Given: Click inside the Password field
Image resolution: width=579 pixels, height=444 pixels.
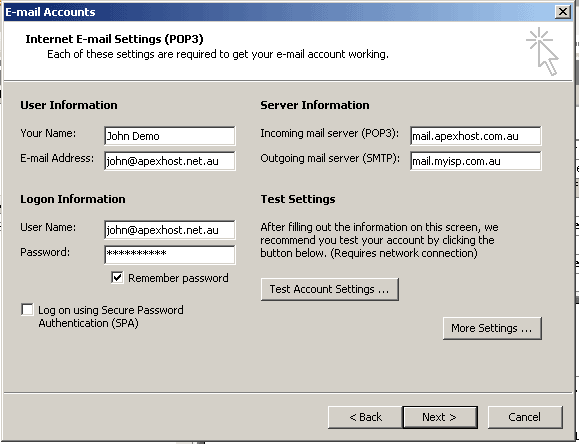Looking at the screenshot, I should tap(169, 255).
